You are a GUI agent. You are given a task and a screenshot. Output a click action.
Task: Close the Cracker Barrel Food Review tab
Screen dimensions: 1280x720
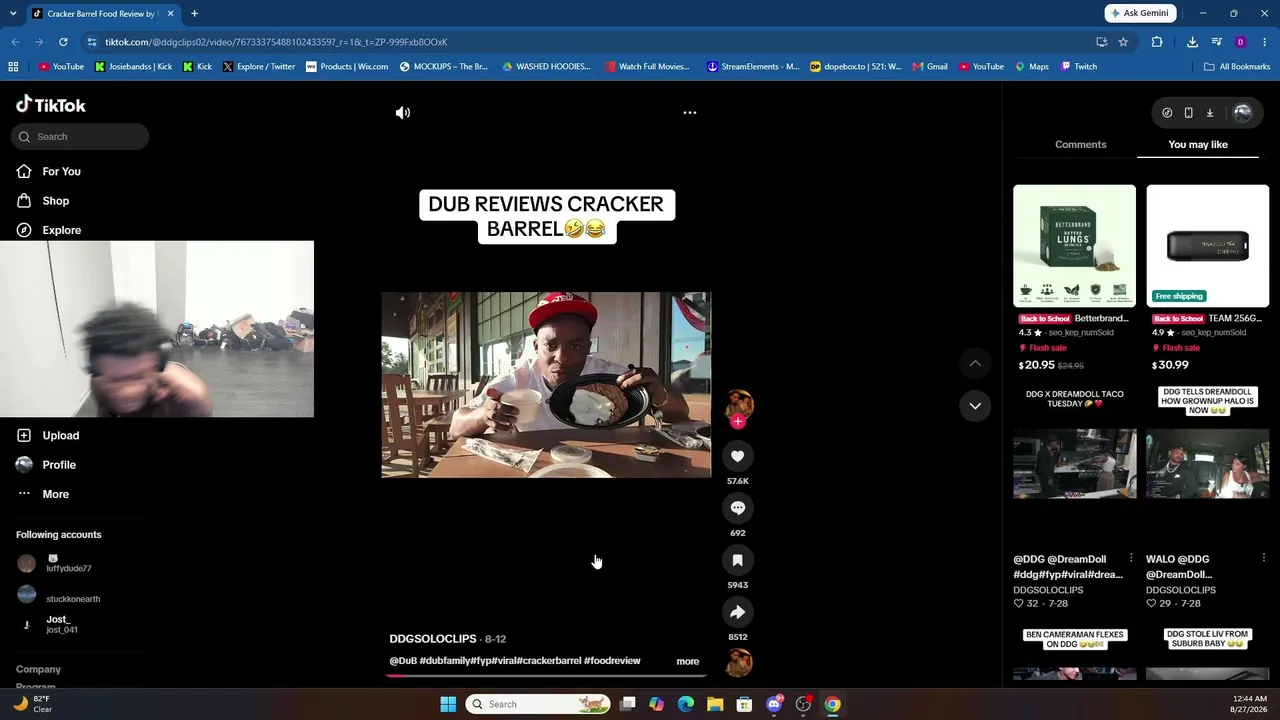pos(170,13)
